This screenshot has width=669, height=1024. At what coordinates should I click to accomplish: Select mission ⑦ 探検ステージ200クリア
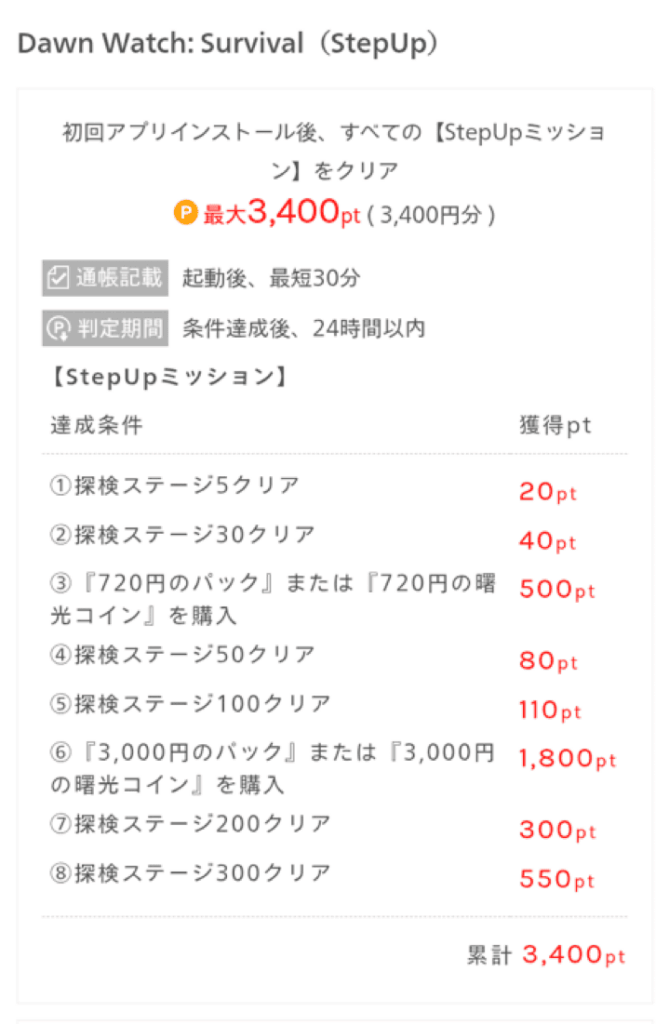point(190,824)
